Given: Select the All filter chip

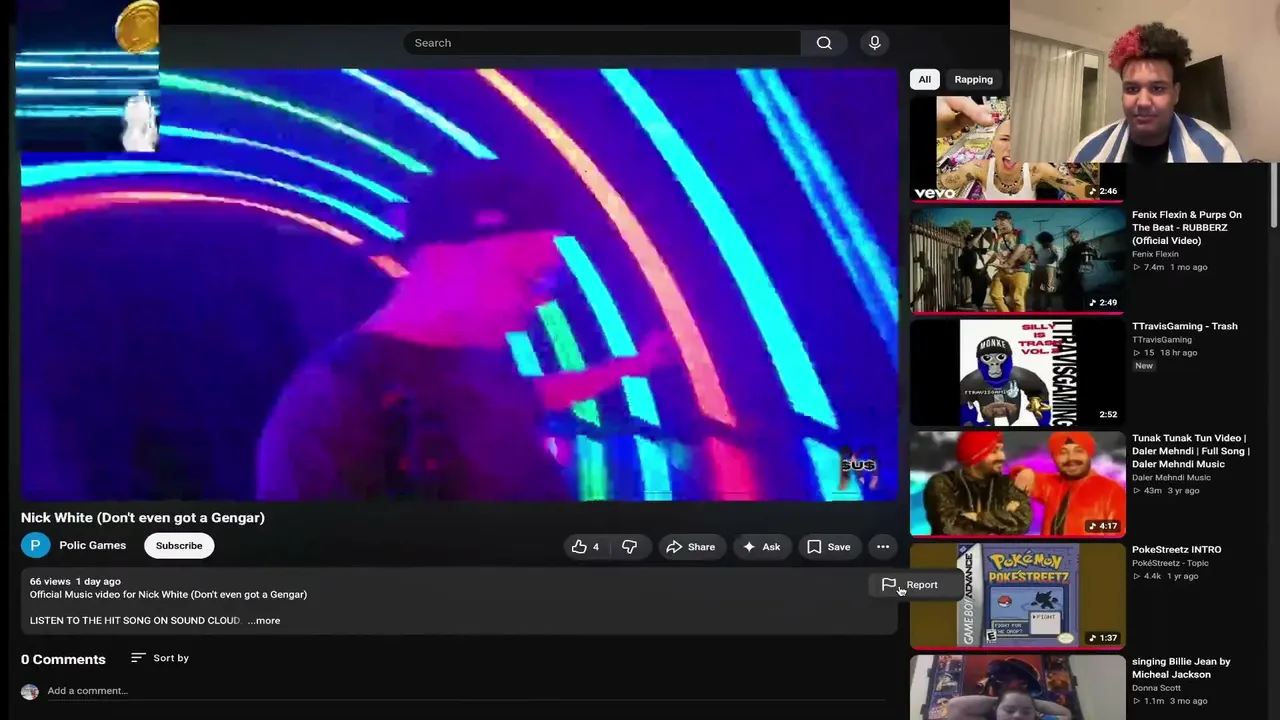Looking at the screenshot, I should 925,80.
